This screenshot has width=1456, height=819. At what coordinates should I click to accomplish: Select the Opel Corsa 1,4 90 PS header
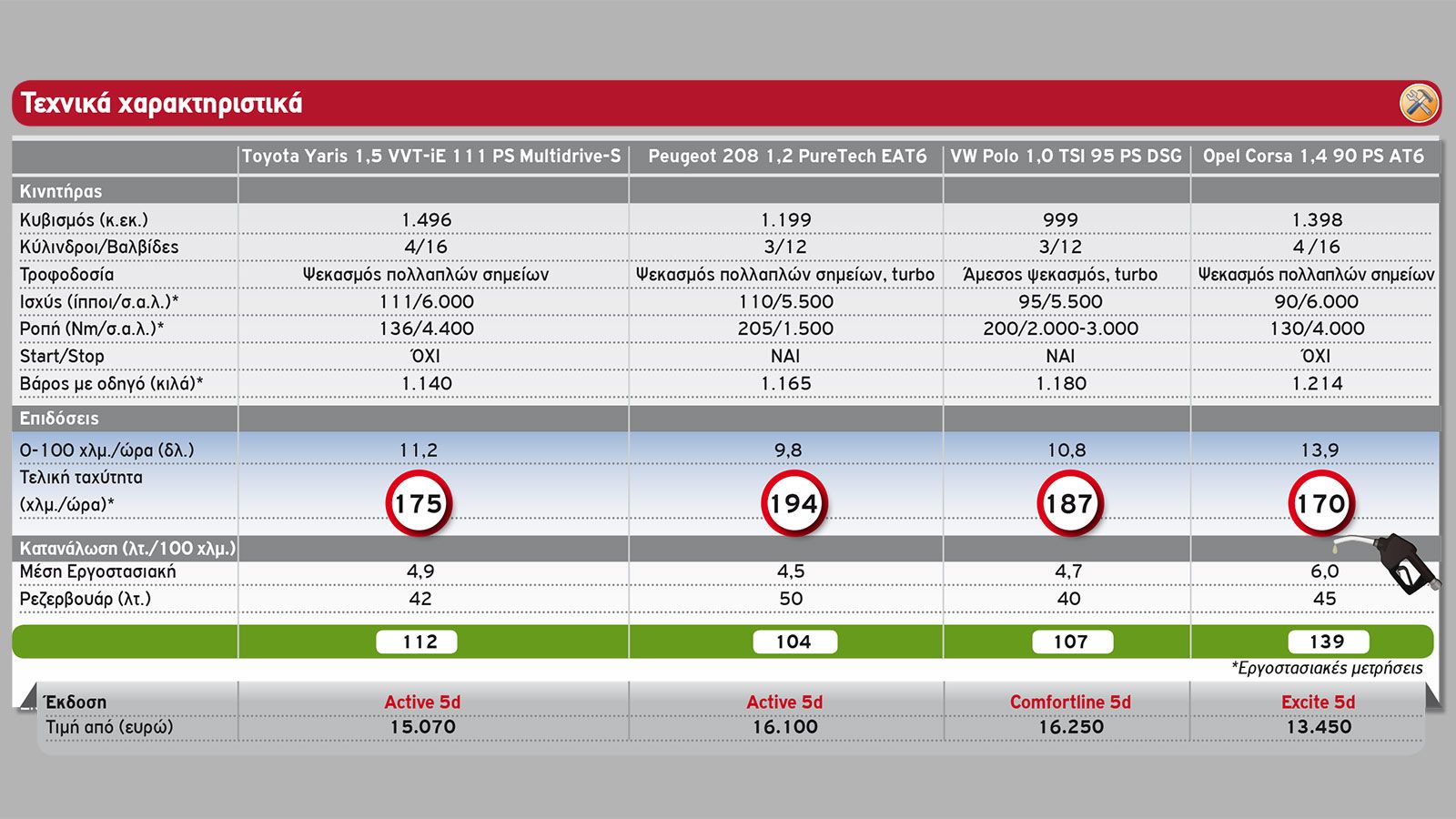[1313, 156]
